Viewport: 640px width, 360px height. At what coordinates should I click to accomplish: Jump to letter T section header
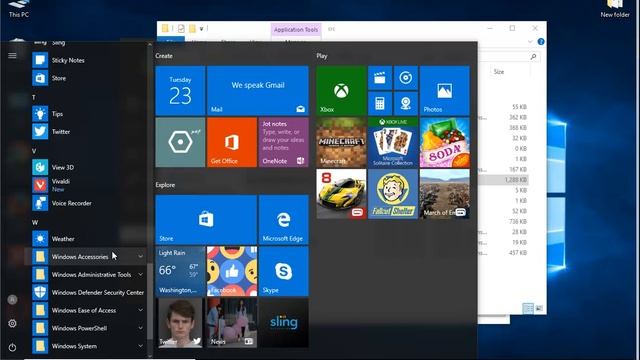(33, 97)
